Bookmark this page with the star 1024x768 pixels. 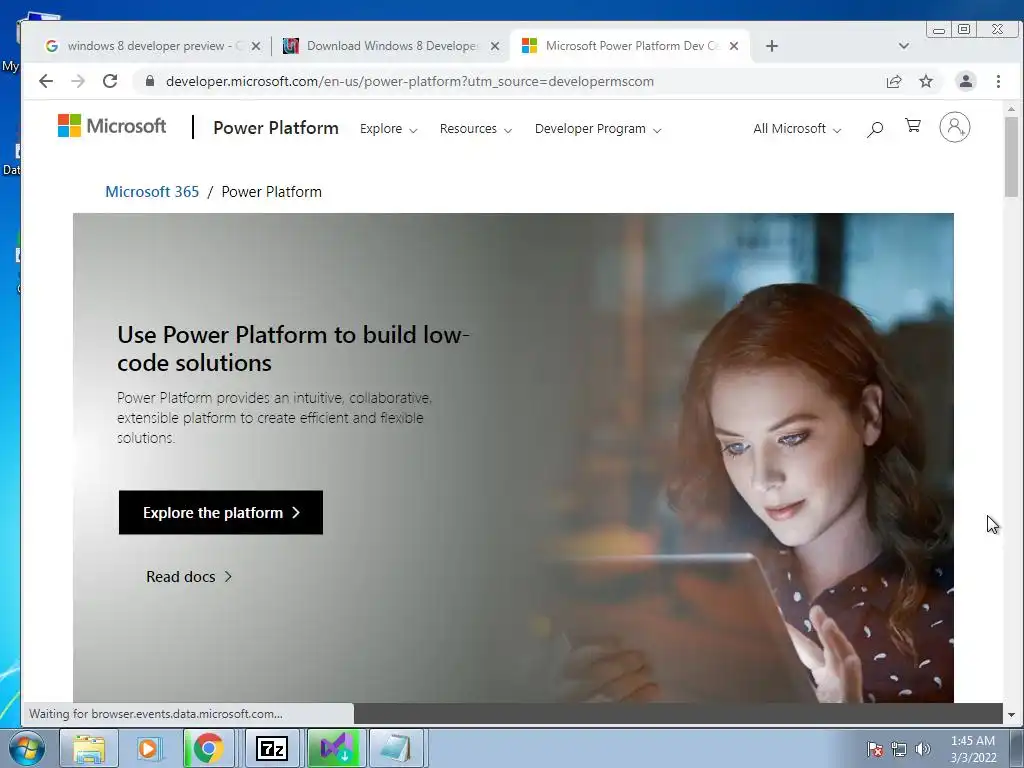[926, 81]
